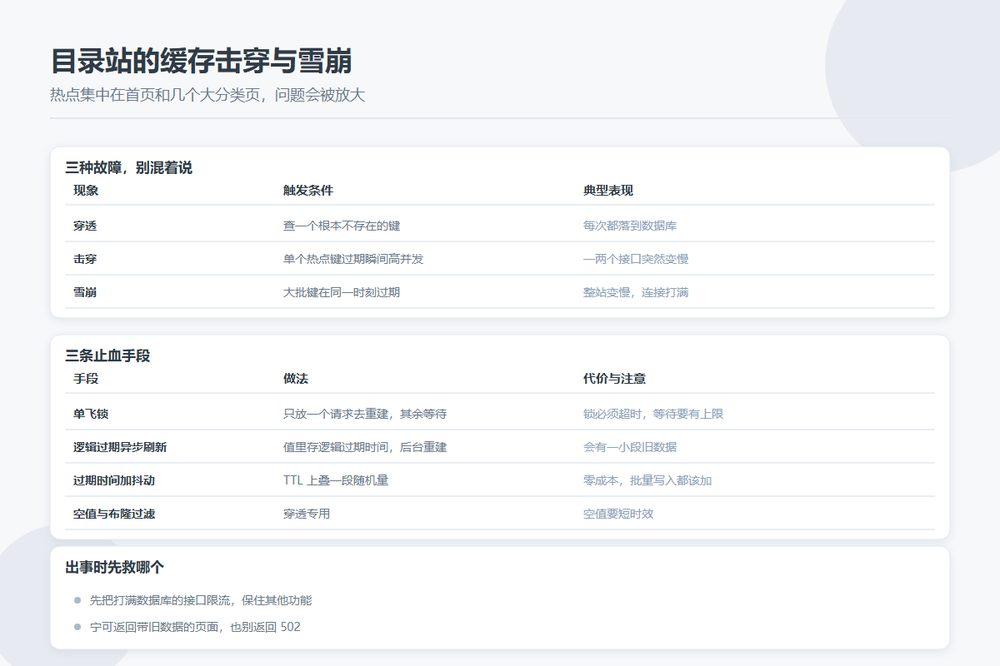Click the row label 雪崩
Viewport: 1000px width, 666px height.
pyautogui.click(x=85, y=292)
